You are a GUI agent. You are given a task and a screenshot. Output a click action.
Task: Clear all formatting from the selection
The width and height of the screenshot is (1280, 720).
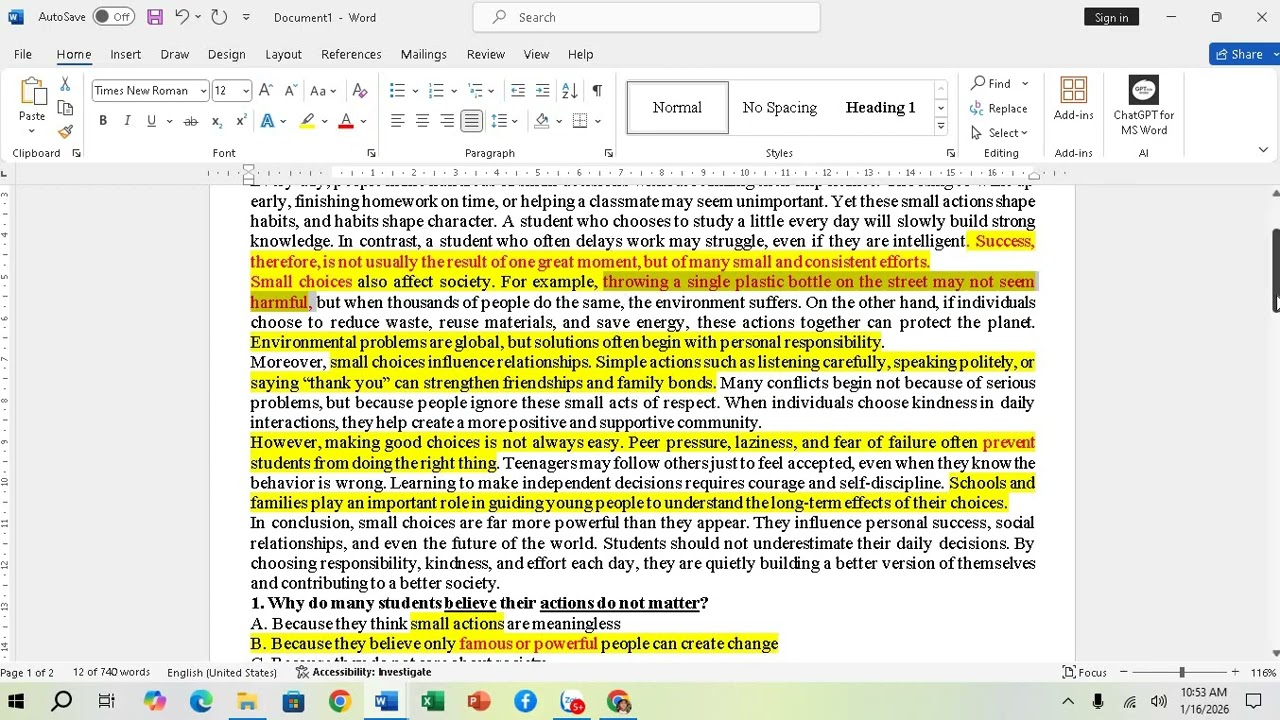click(360, 91)
